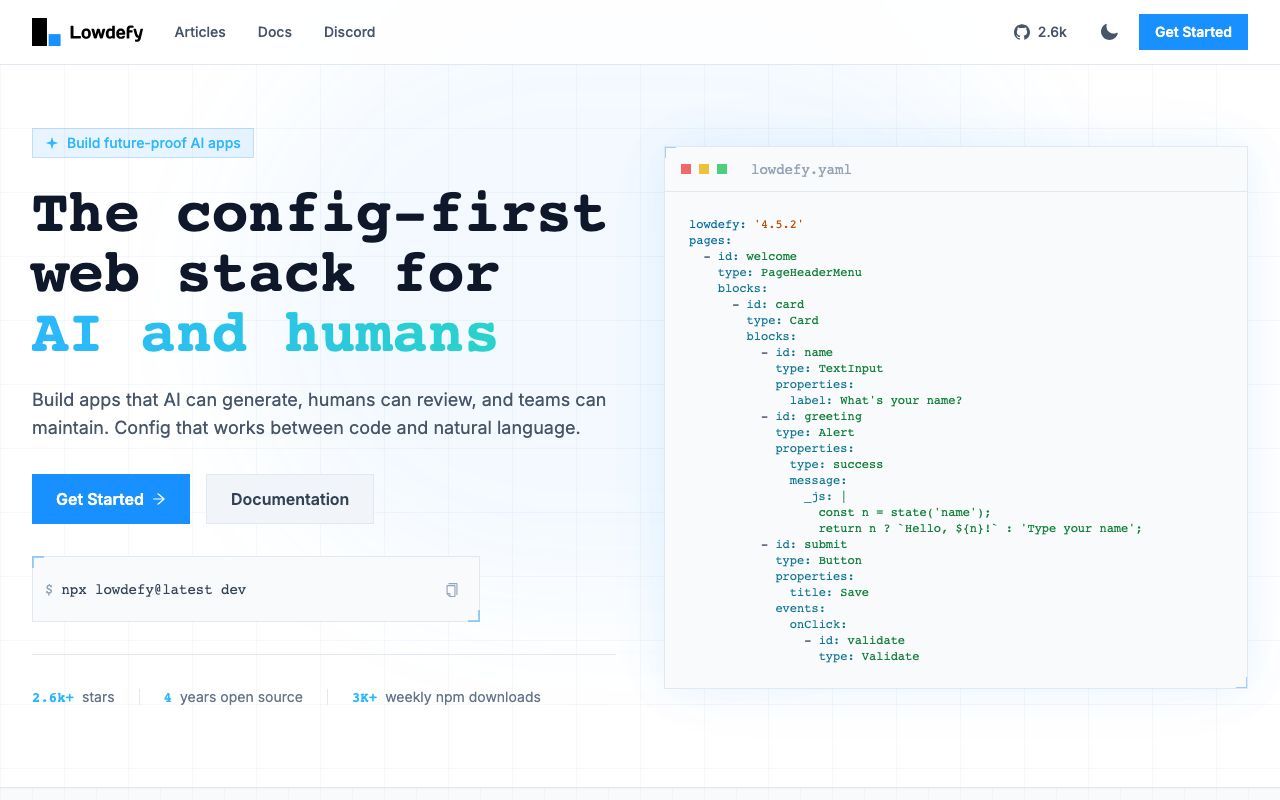
Task: Open the Articles menu item
Action: coord(200,32)
